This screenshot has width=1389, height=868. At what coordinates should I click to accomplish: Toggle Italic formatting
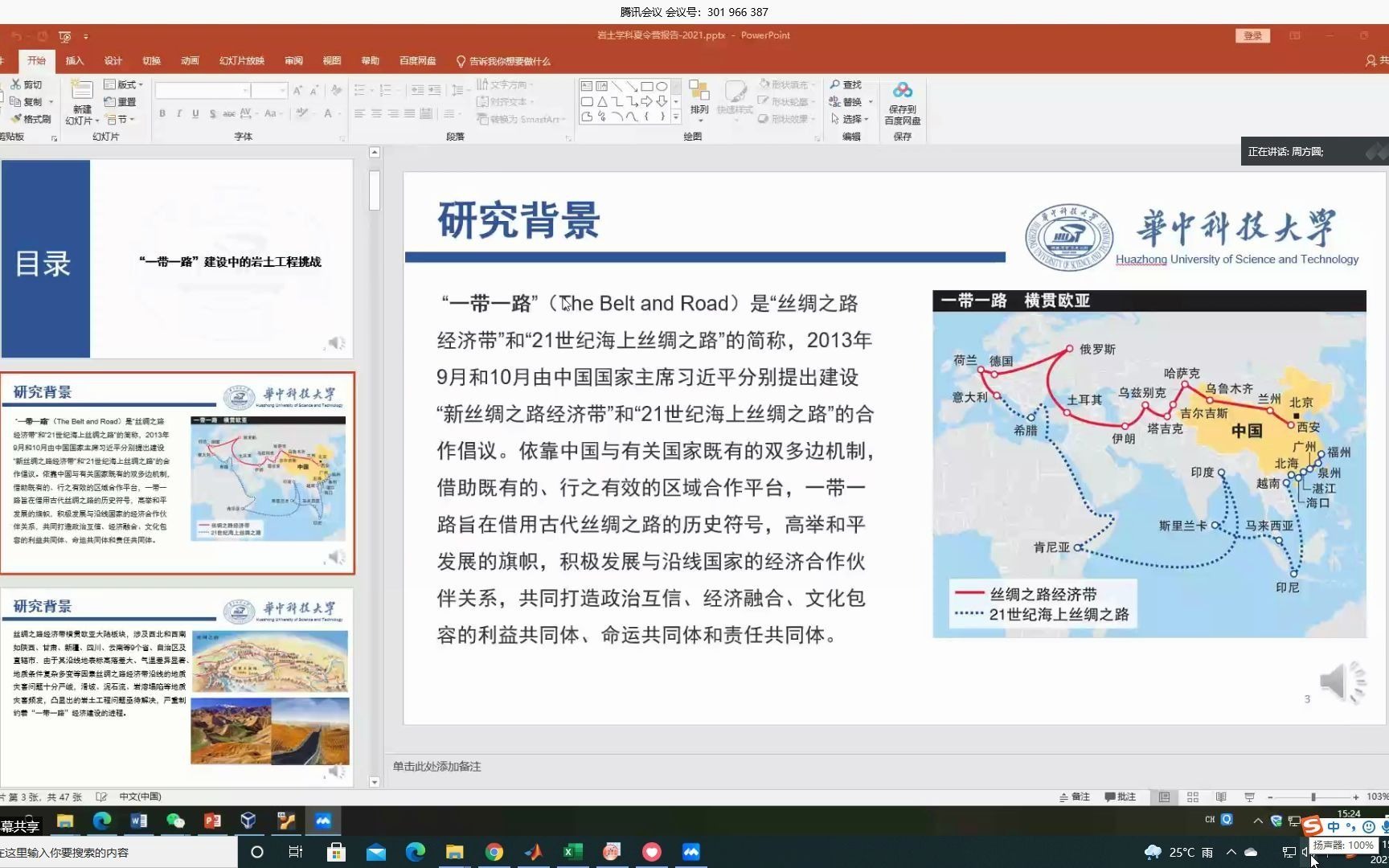coord(178,113)
